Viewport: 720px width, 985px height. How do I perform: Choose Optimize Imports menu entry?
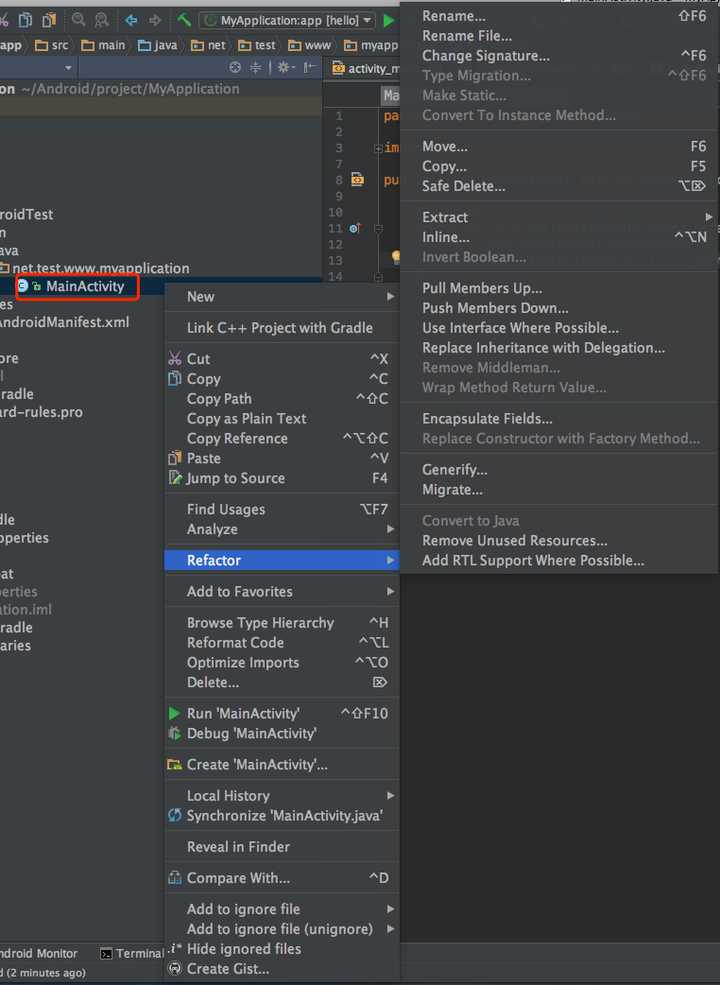coord(281,663)
